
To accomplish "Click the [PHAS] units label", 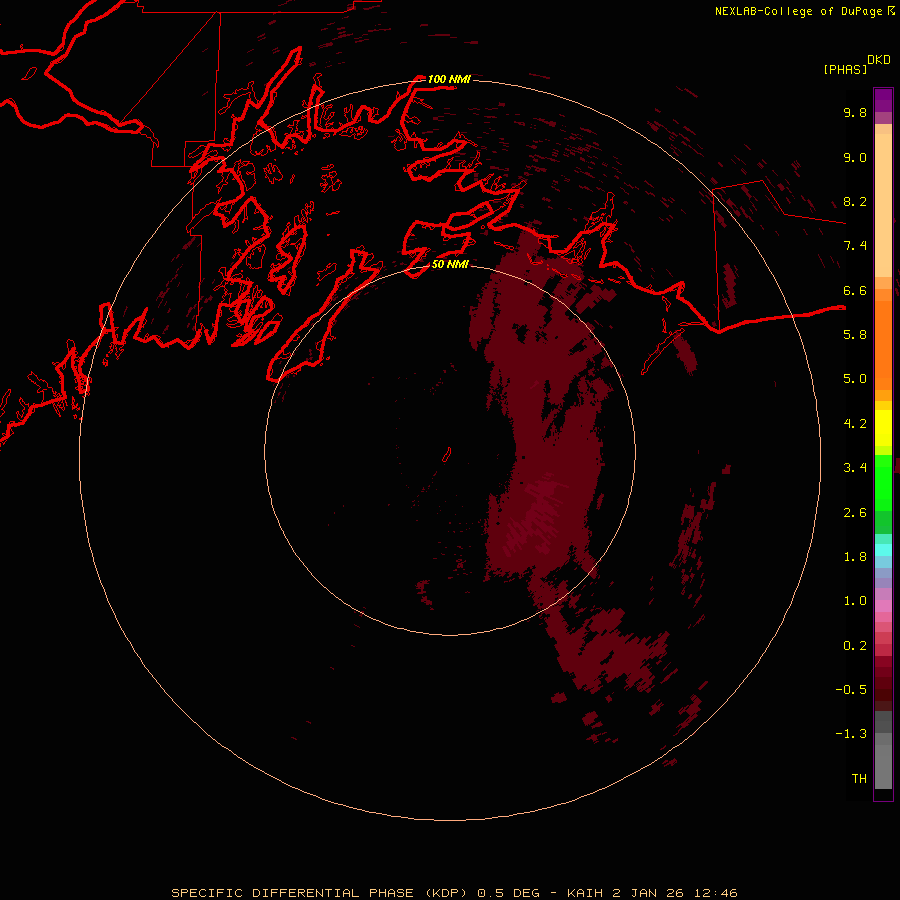I will point(845,70).
